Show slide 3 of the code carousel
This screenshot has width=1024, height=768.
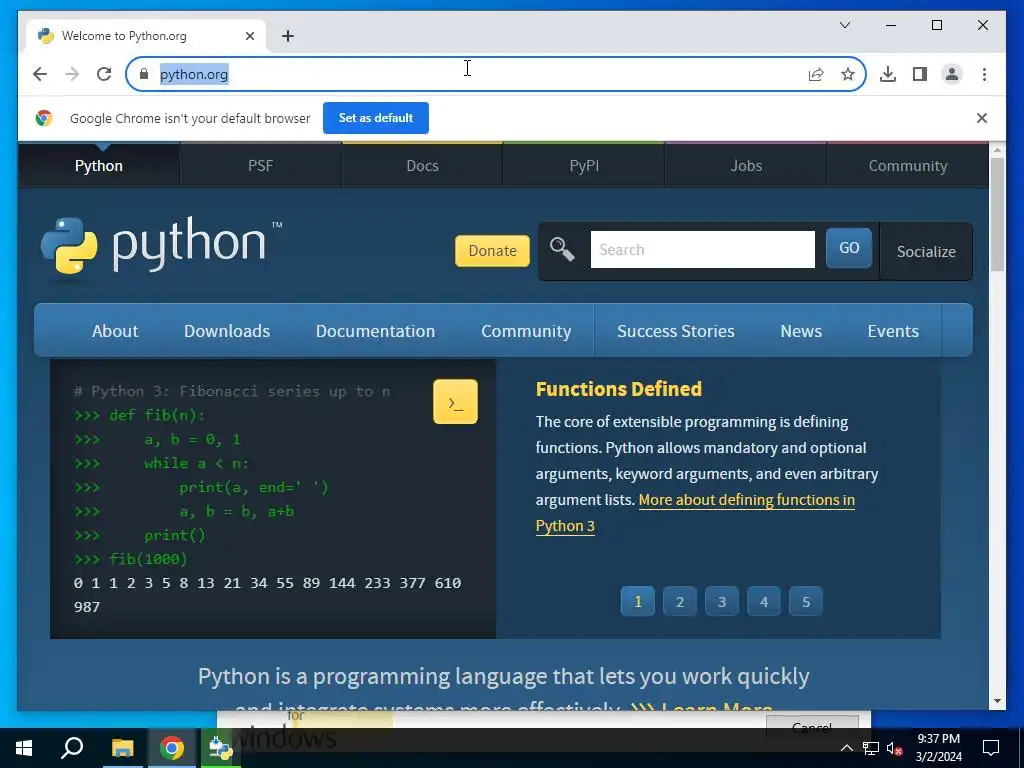click(722, 601)
